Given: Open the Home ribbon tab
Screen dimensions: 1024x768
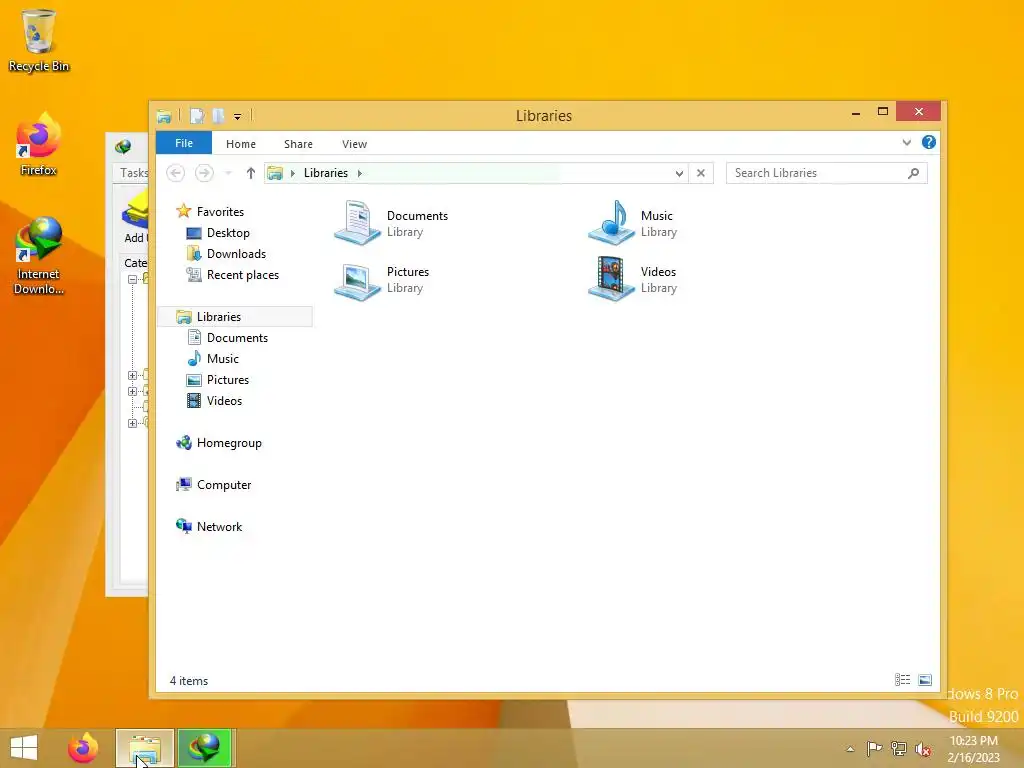Looking at the screenshot, I should tap(241, 144).
